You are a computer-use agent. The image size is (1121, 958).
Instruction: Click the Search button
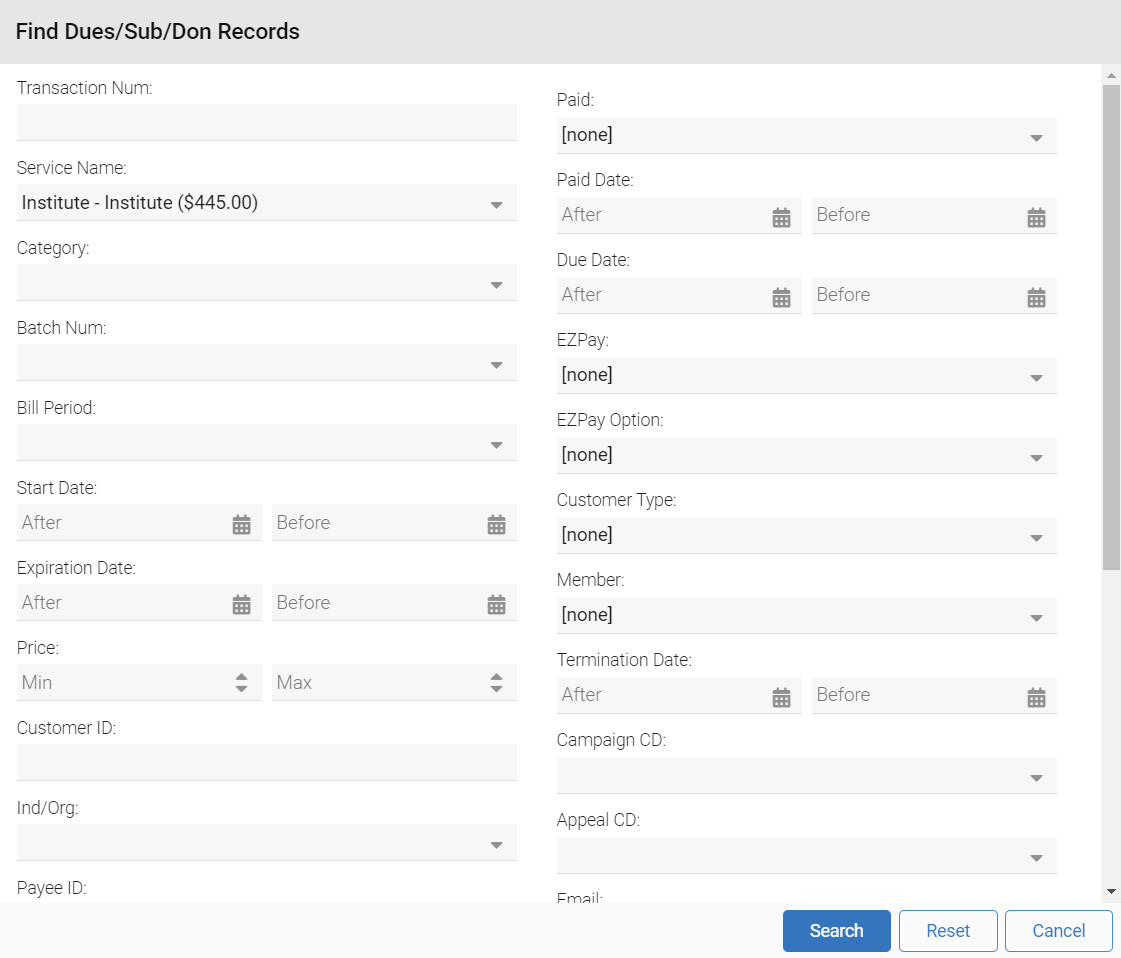click(836, 931)
